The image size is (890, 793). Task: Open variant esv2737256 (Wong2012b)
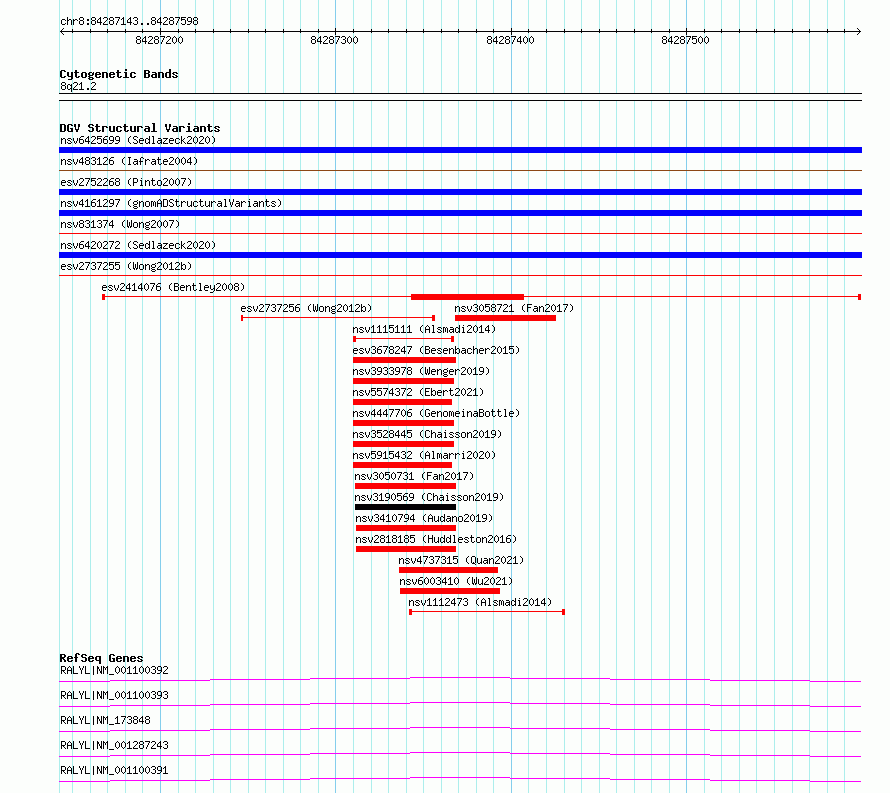click(306, 308)
